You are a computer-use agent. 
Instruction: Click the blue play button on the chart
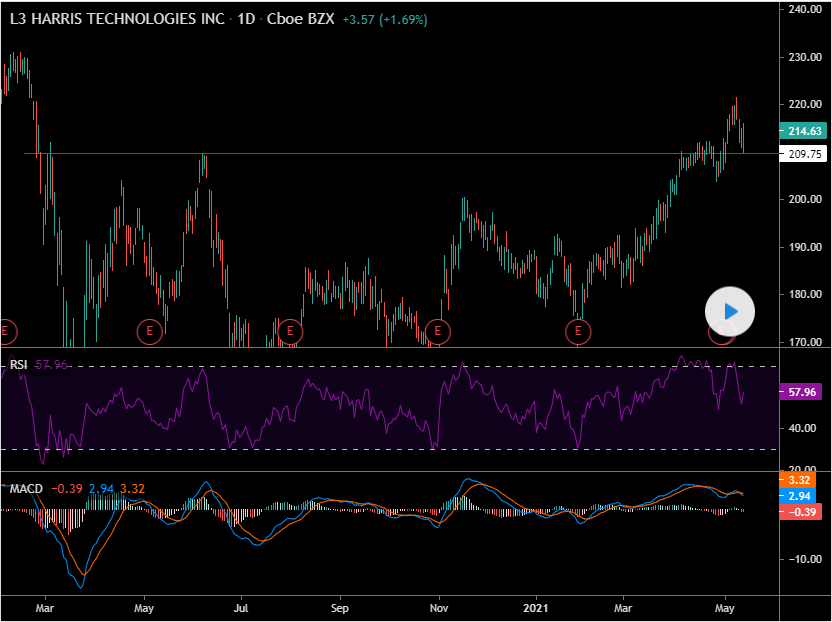[x=730, y=312]
